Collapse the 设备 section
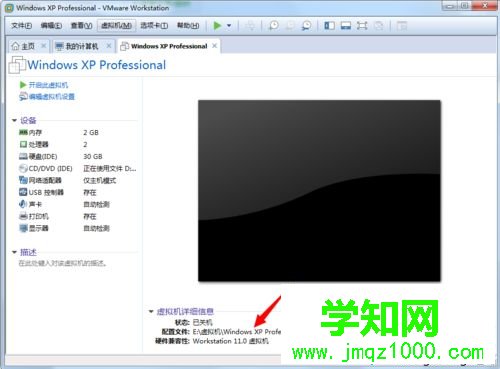Image resolution: width=500 pixels, height=369 pixels. point(14,120)
